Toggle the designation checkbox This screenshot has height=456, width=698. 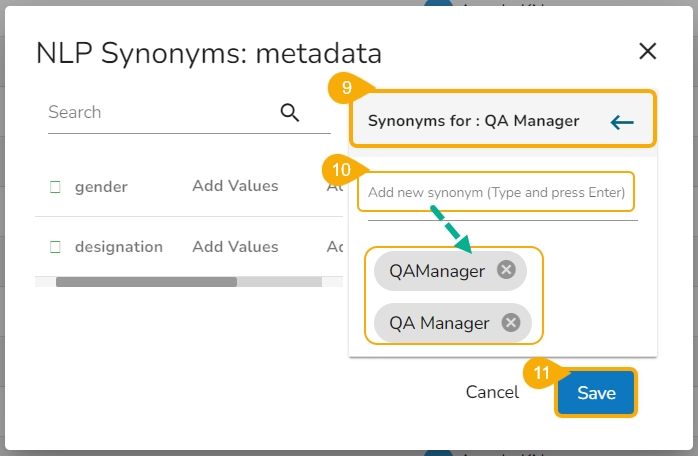pyautogui.click(x=56, y=247)
